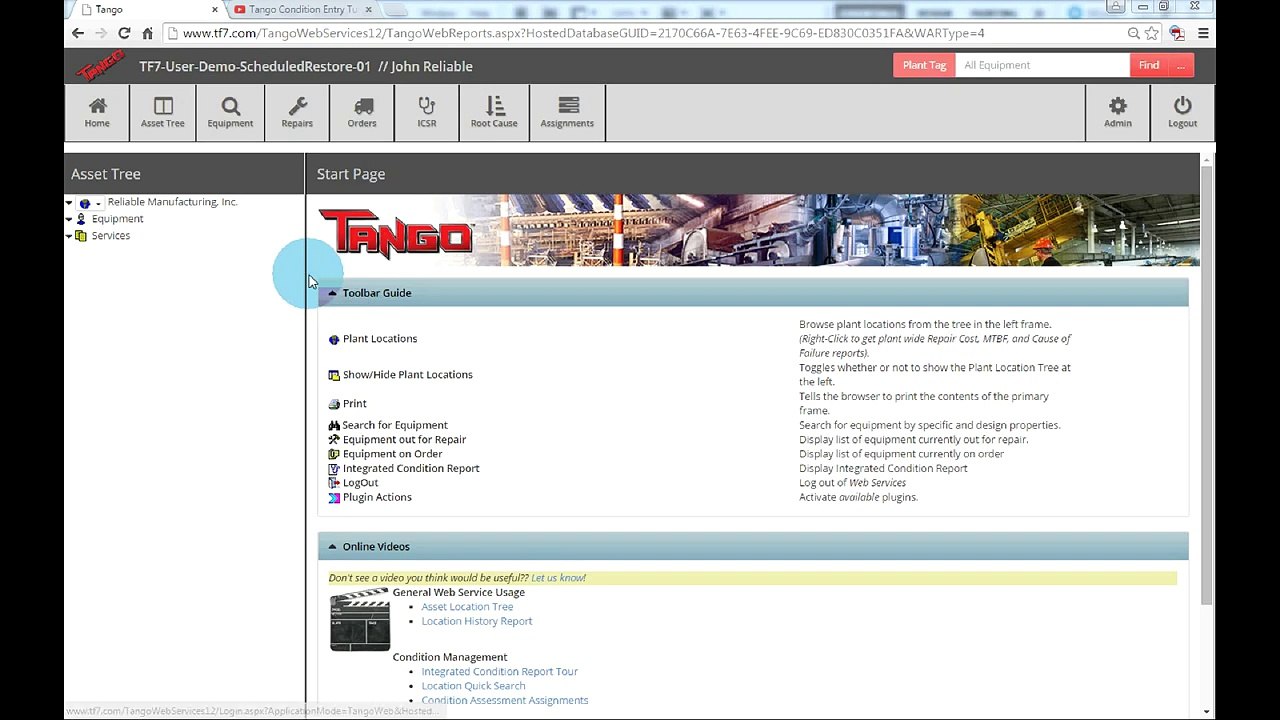This screenshot has width=1280, height=720.
Task: Click the Asset Tree panel title
Action: [106, 174]
